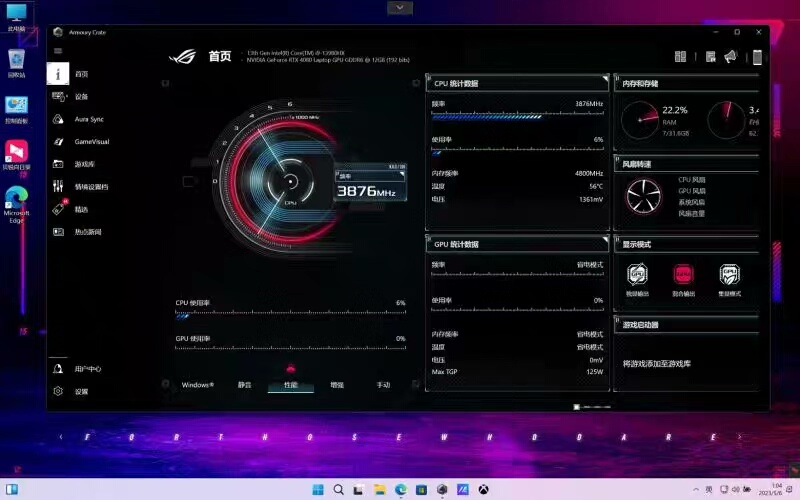Click left arrow on wallpaper letter strip

[61, 437]
